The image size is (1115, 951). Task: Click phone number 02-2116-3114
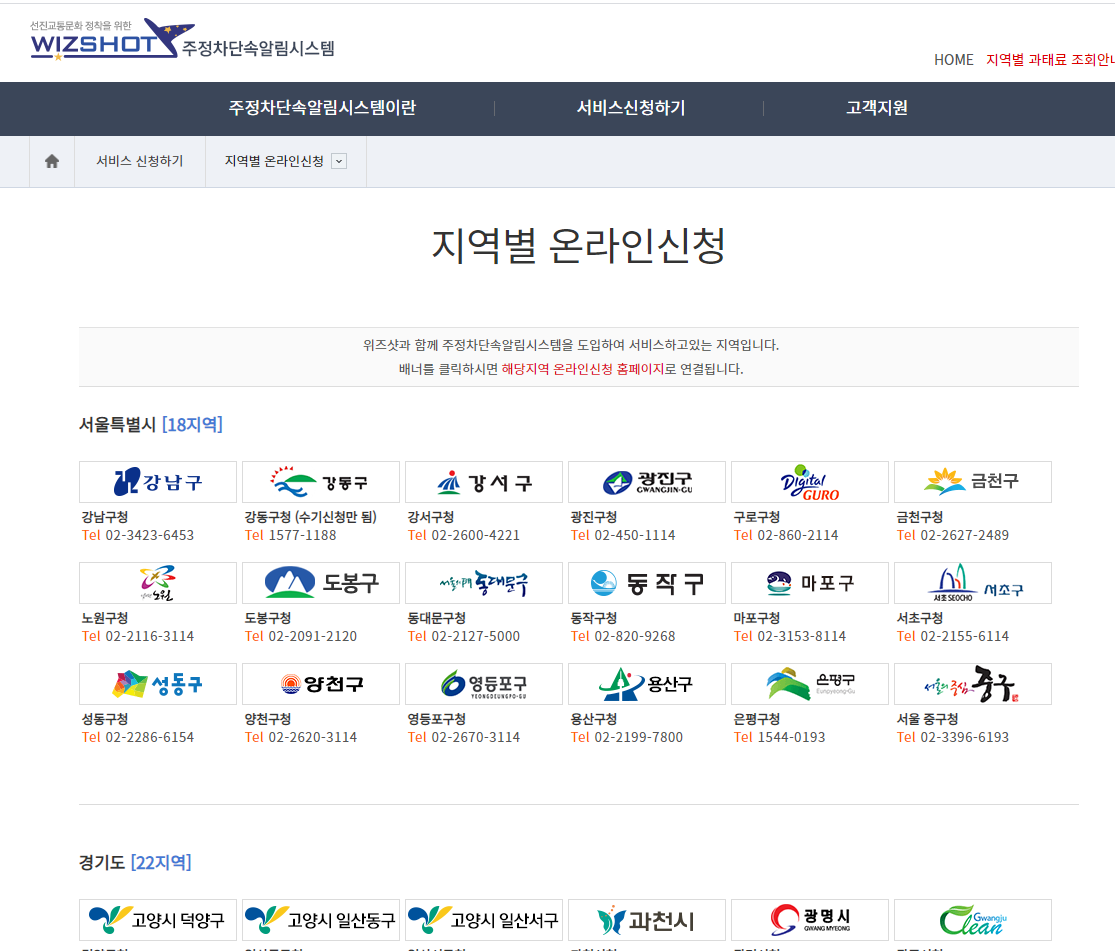tap(149, 637)
